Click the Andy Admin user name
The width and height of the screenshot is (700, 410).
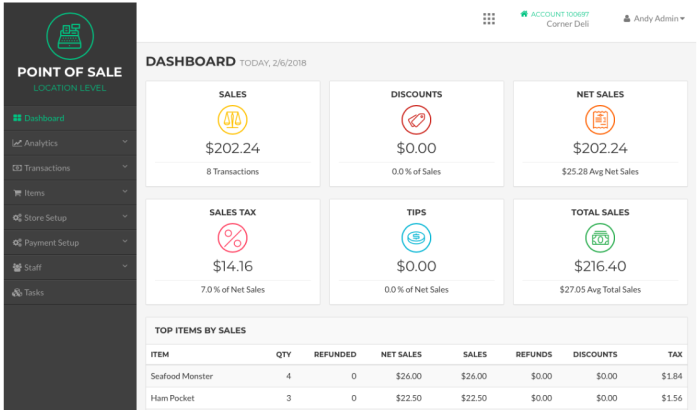point(656,19)
